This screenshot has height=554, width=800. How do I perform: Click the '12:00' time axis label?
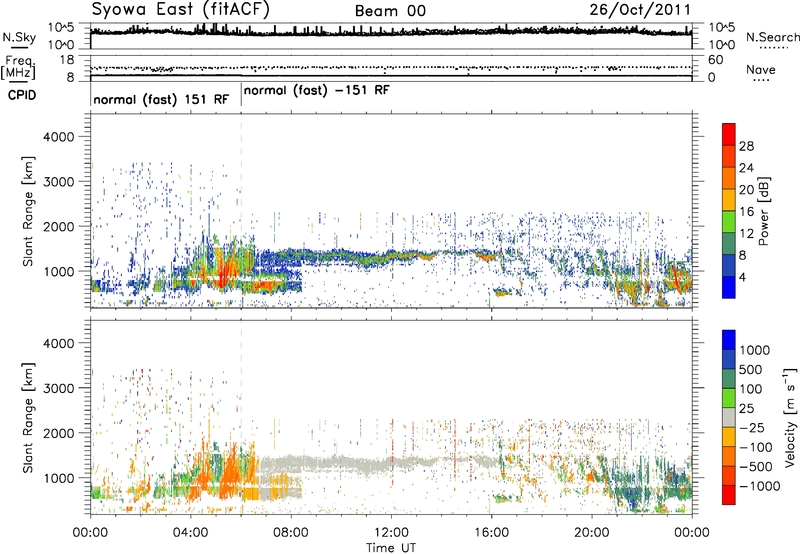click(391, 533)
